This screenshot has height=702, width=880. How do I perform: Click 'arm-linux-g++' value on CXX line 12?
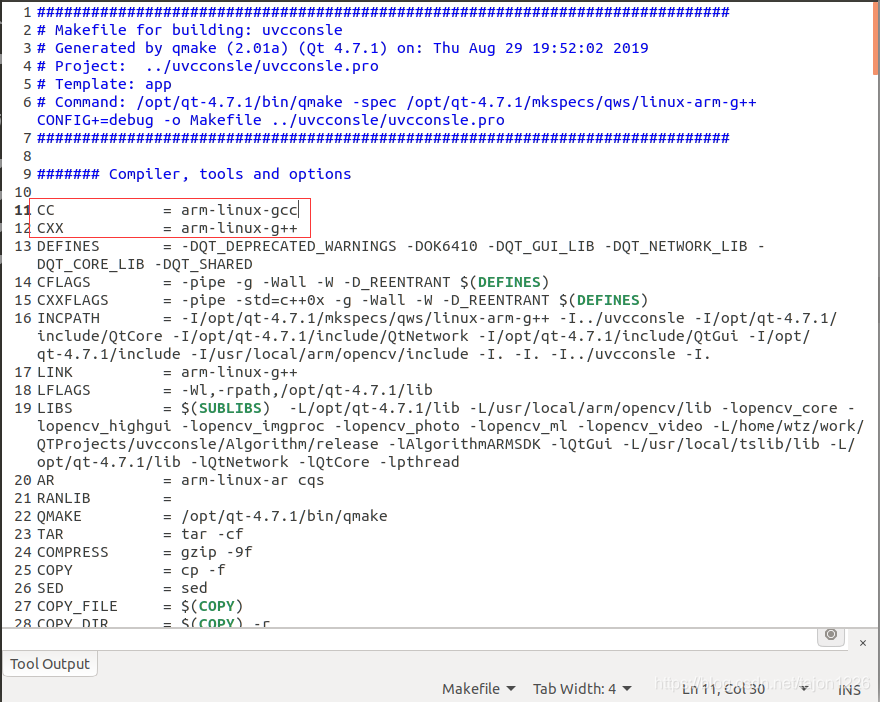coord(239,228)
